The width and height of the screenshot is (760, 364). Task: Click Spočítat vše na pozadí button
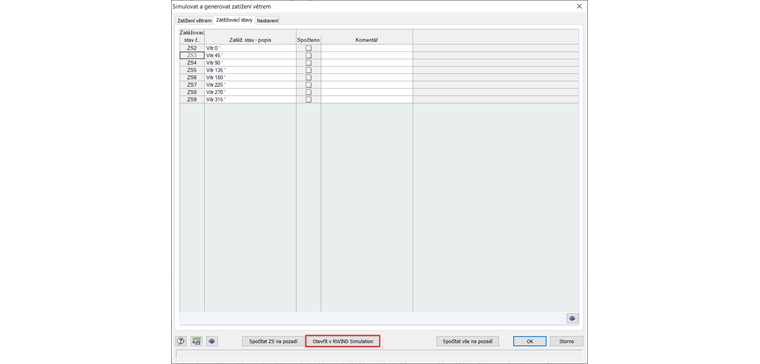(x=468, y=341)
